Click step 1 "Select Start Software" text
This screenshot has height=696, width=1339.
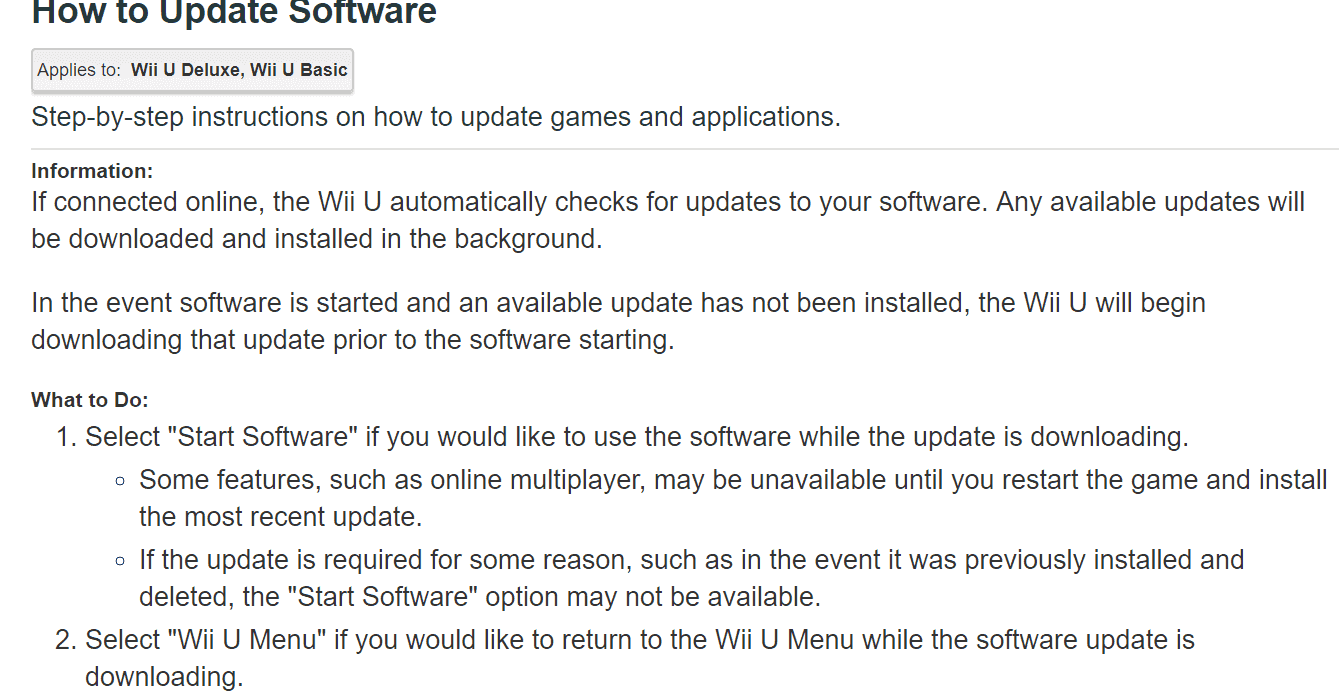[x=637, y=437]
